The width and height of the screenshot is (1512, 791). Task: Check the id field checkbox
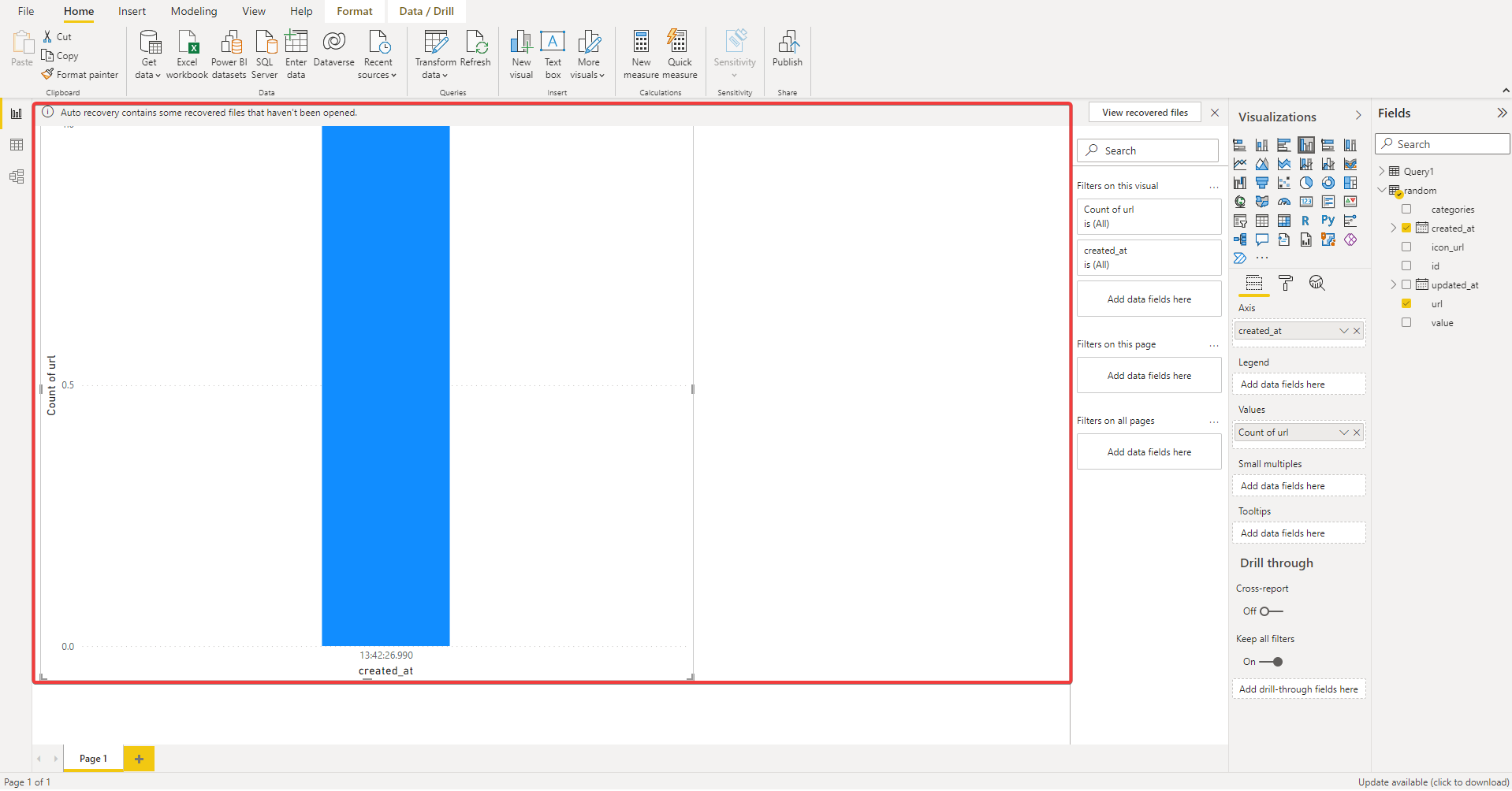pyautogui.click(x=1406, y=266)
